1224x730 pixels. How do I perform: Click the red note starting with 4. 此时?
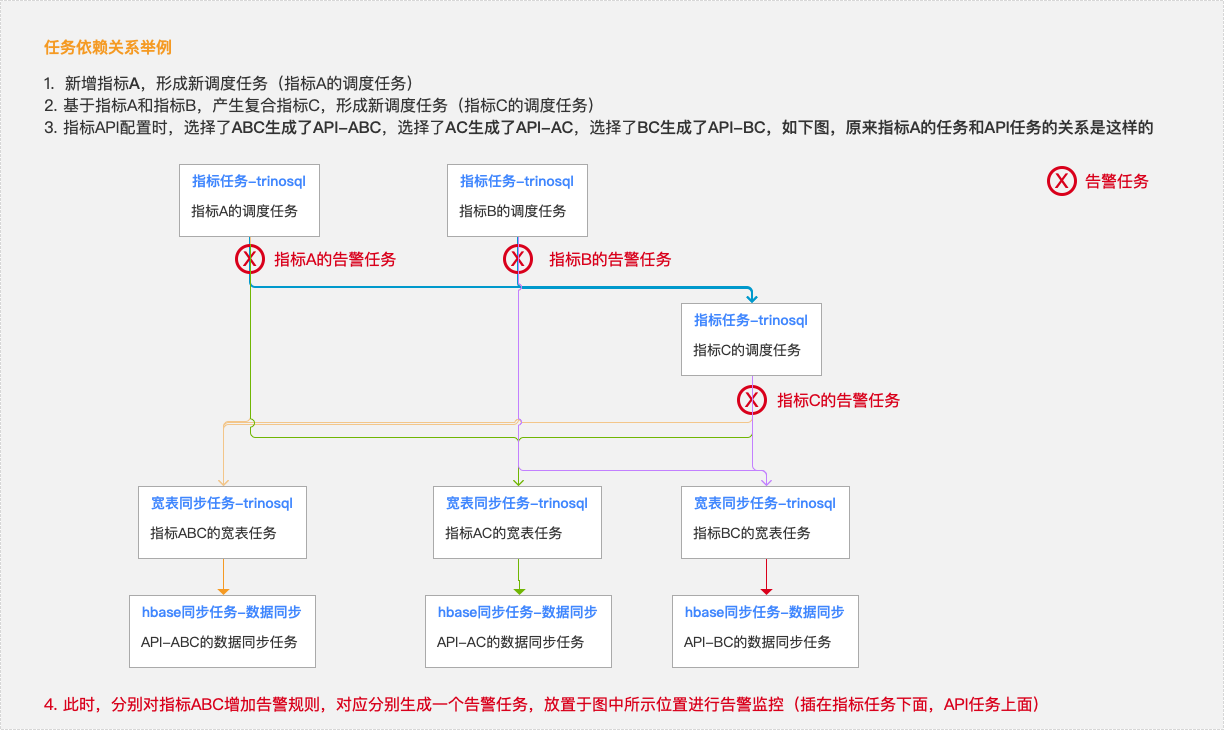point(547,704)
